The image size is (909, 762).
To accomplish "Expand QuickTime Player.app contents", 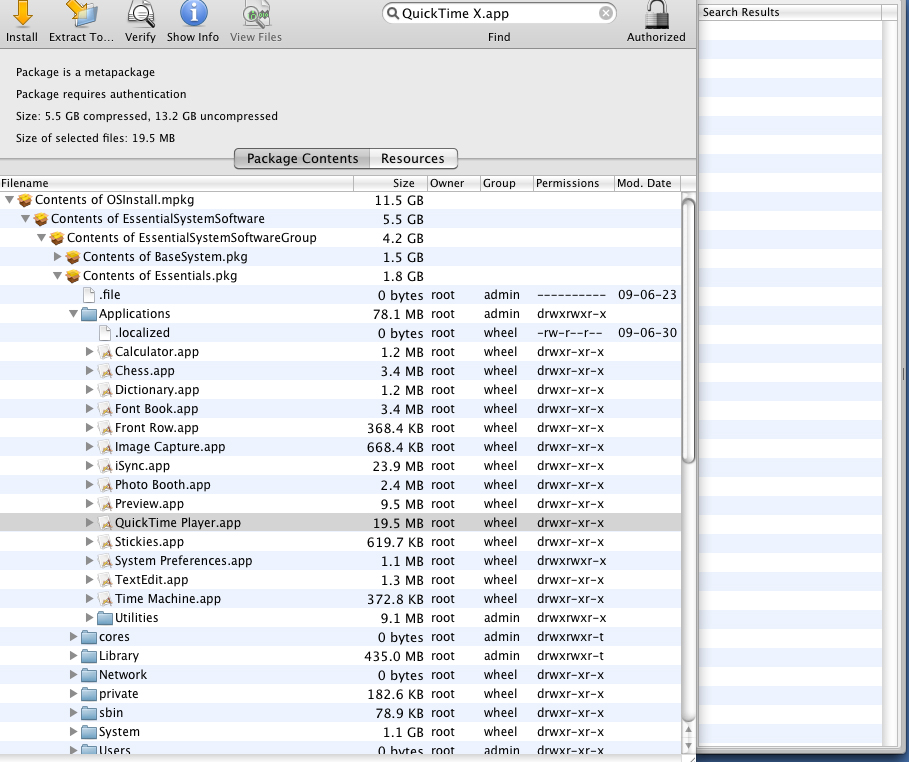I will click(89, 523).
